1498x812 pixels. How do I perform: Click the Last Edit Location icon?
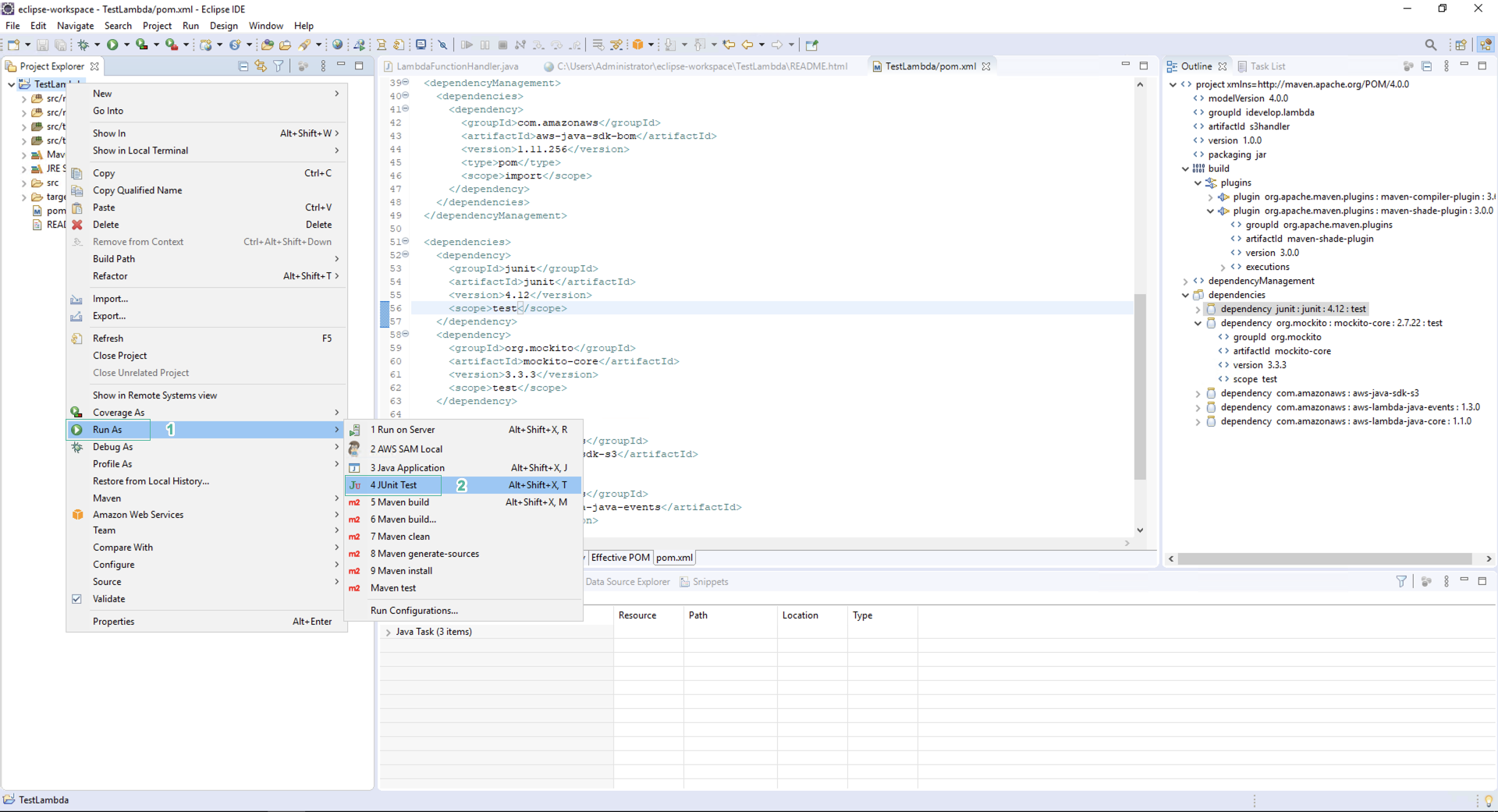pos(729,45)
